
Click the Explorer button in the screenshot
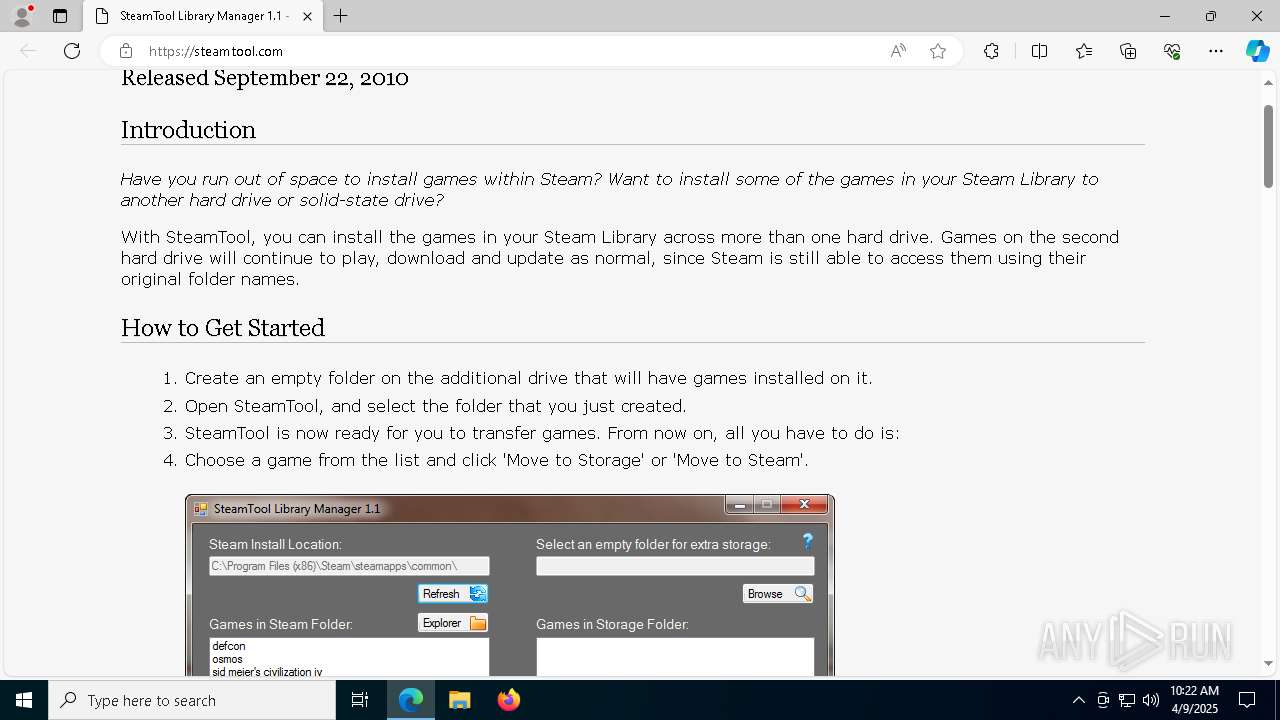pos(453,623)
